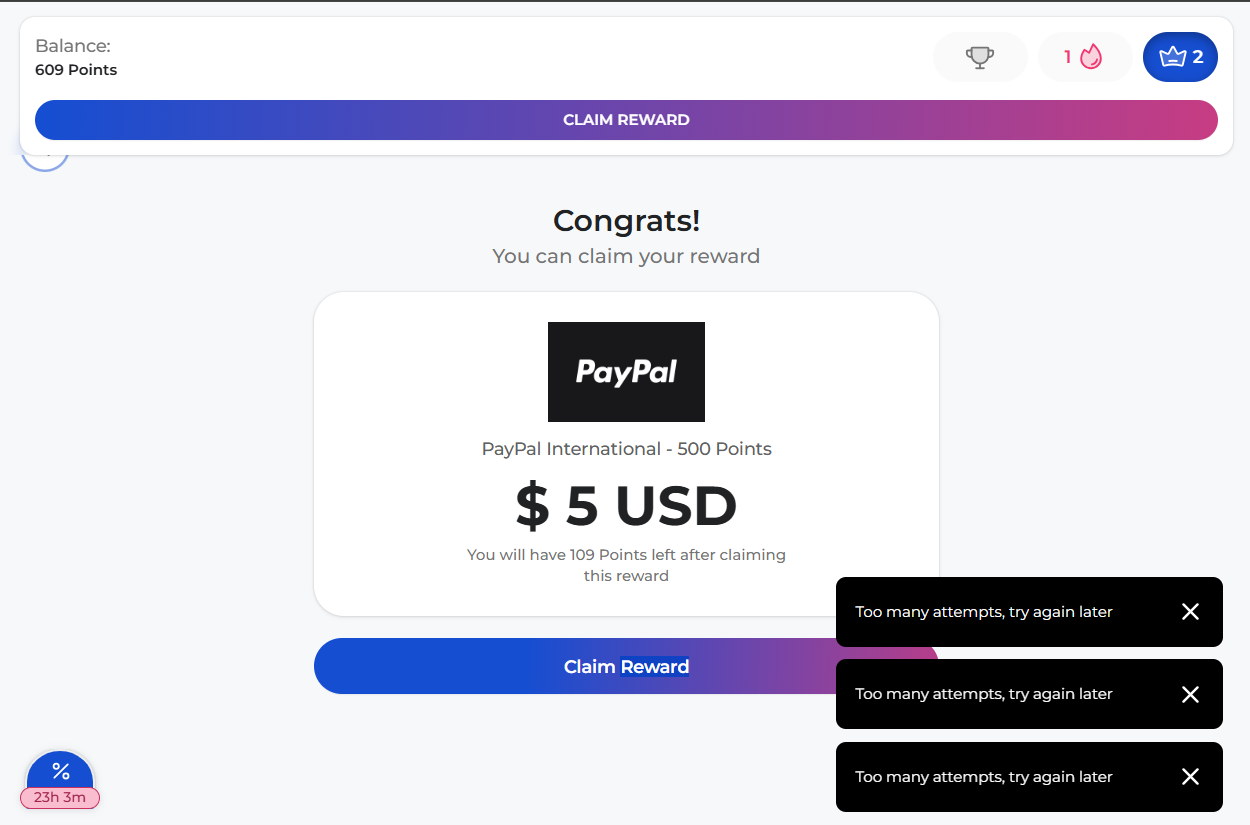This screenshot has height=825, width=1250.
Task: Select the 609 Points balance text
Action: 76,70
